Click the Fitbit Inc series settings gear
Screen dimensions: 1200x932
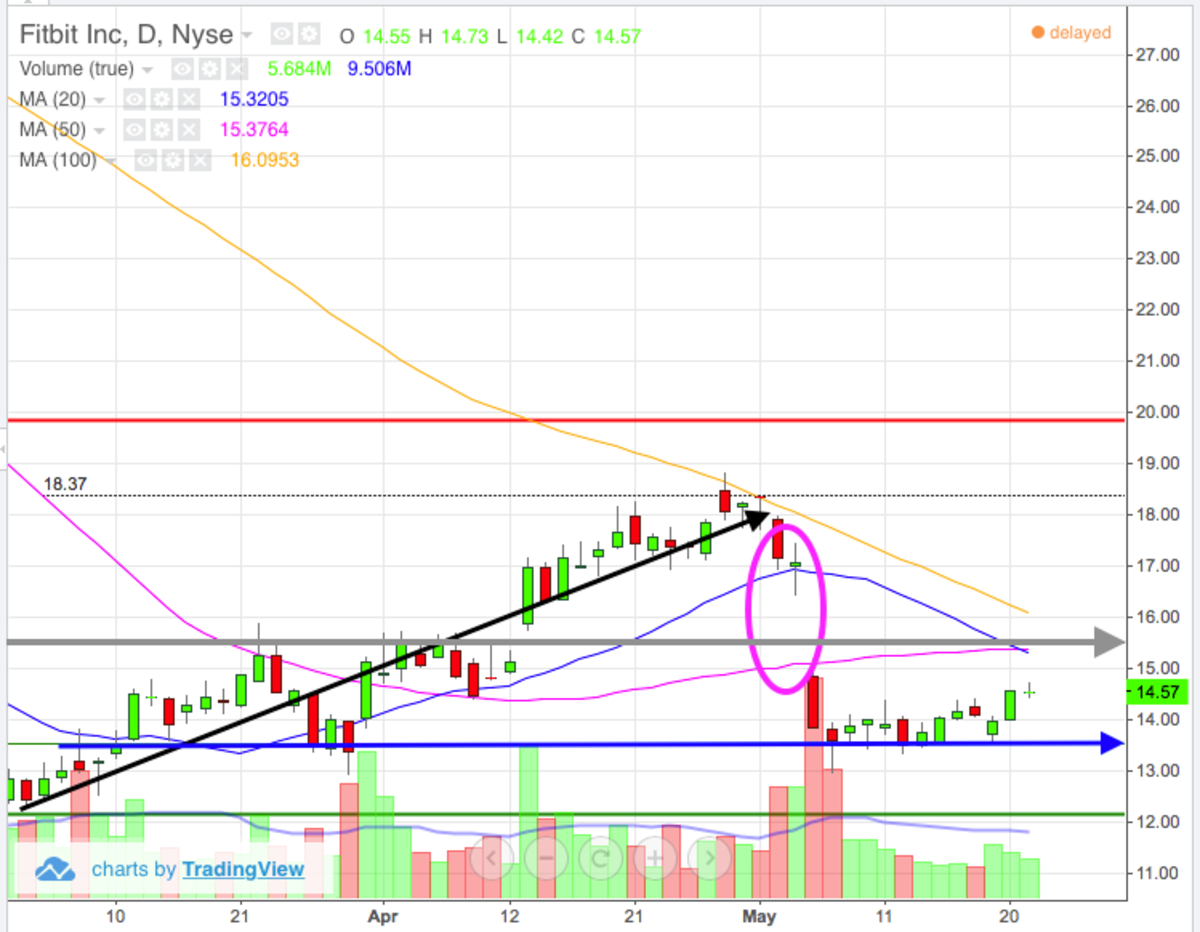point(308,34)
